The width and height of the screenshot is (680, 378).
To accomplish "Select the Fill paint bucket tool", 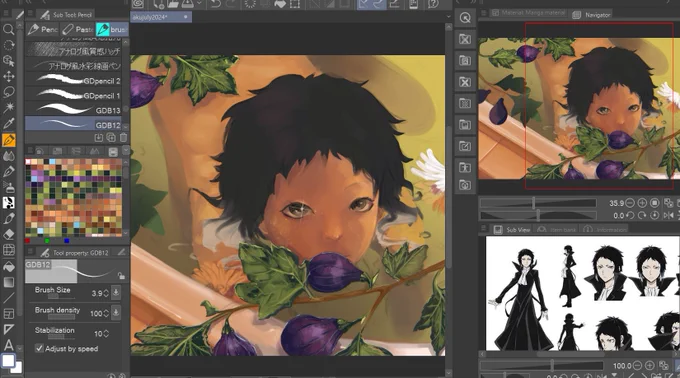I will pos(8,266).
